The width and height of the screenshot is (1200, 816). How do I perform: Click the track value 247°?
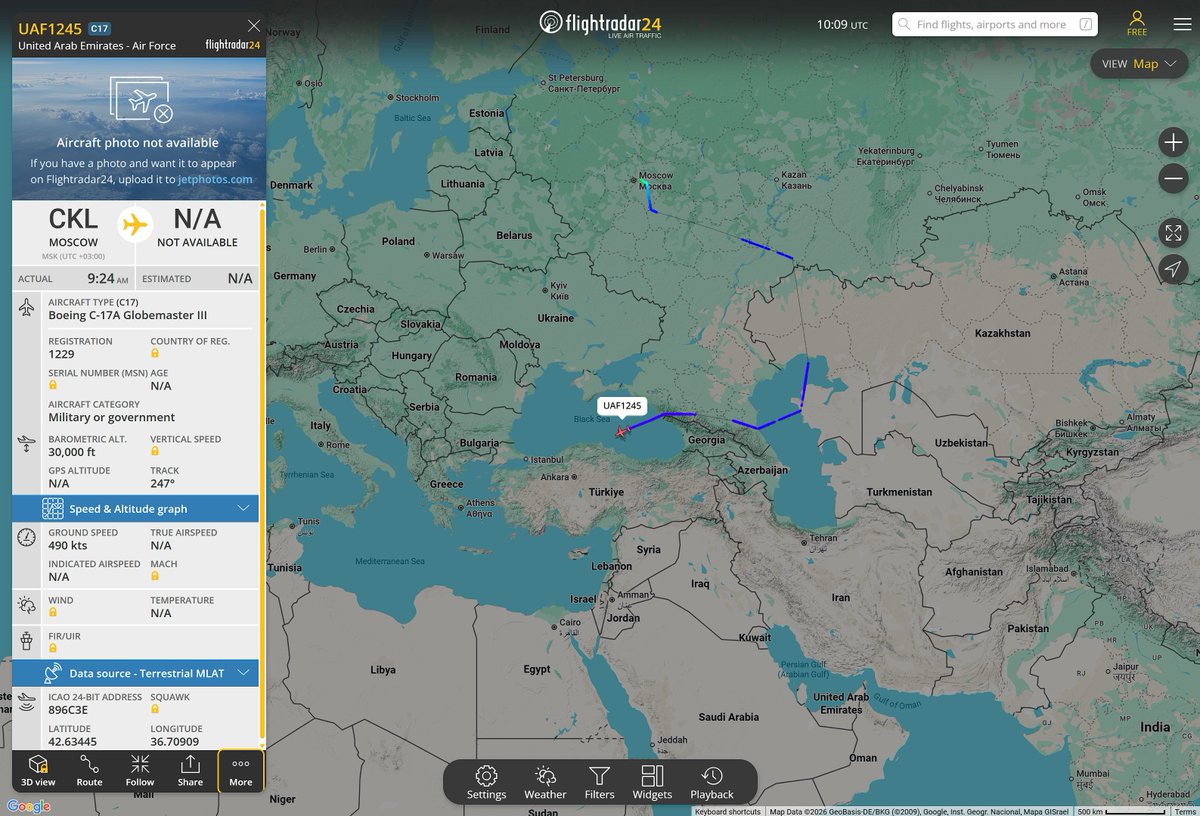click(x=164, y=483)
